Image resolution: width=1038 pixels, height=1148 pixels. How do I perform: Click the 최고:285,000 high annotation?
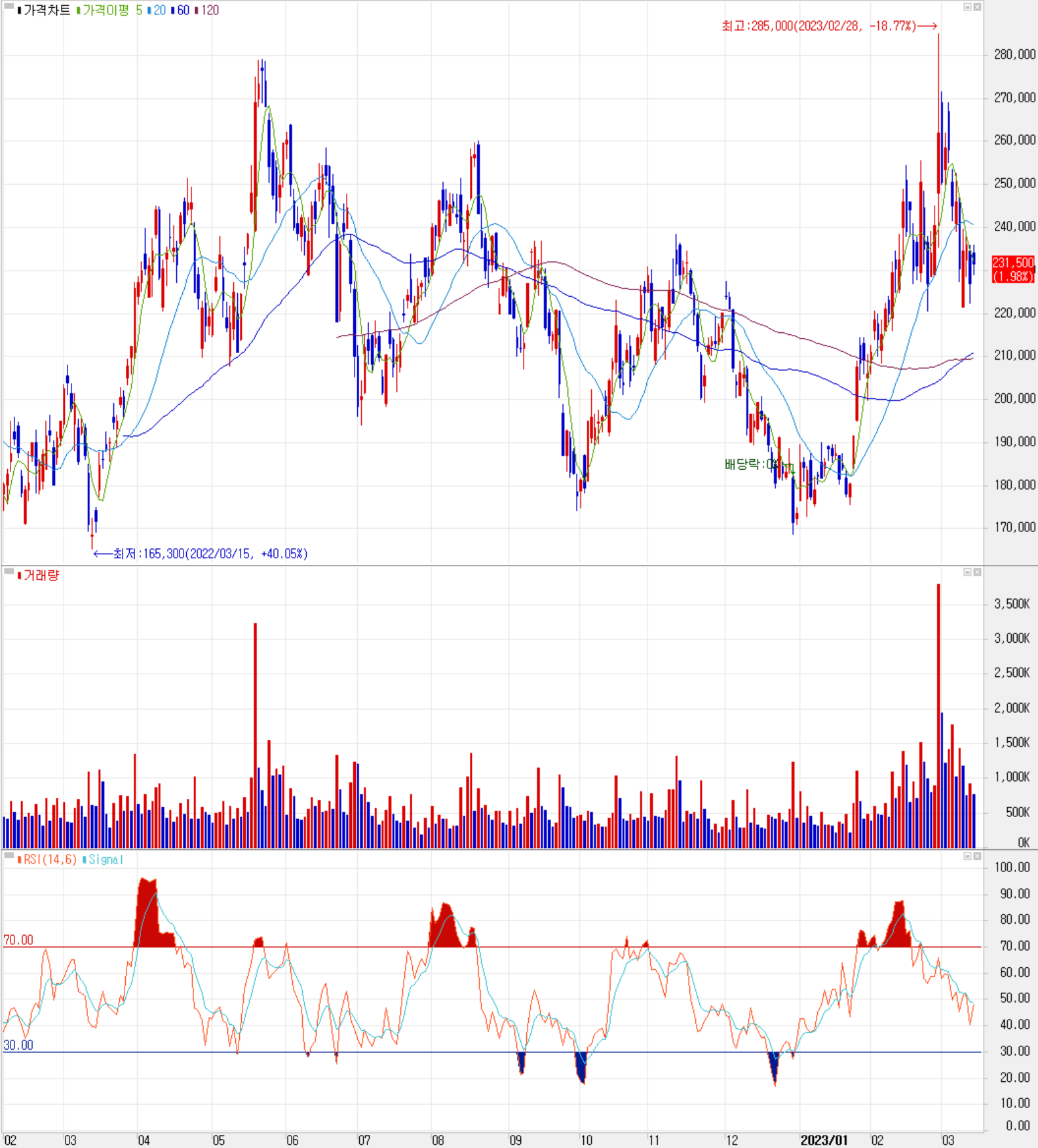pyautogui.click(x=829, y=26)
